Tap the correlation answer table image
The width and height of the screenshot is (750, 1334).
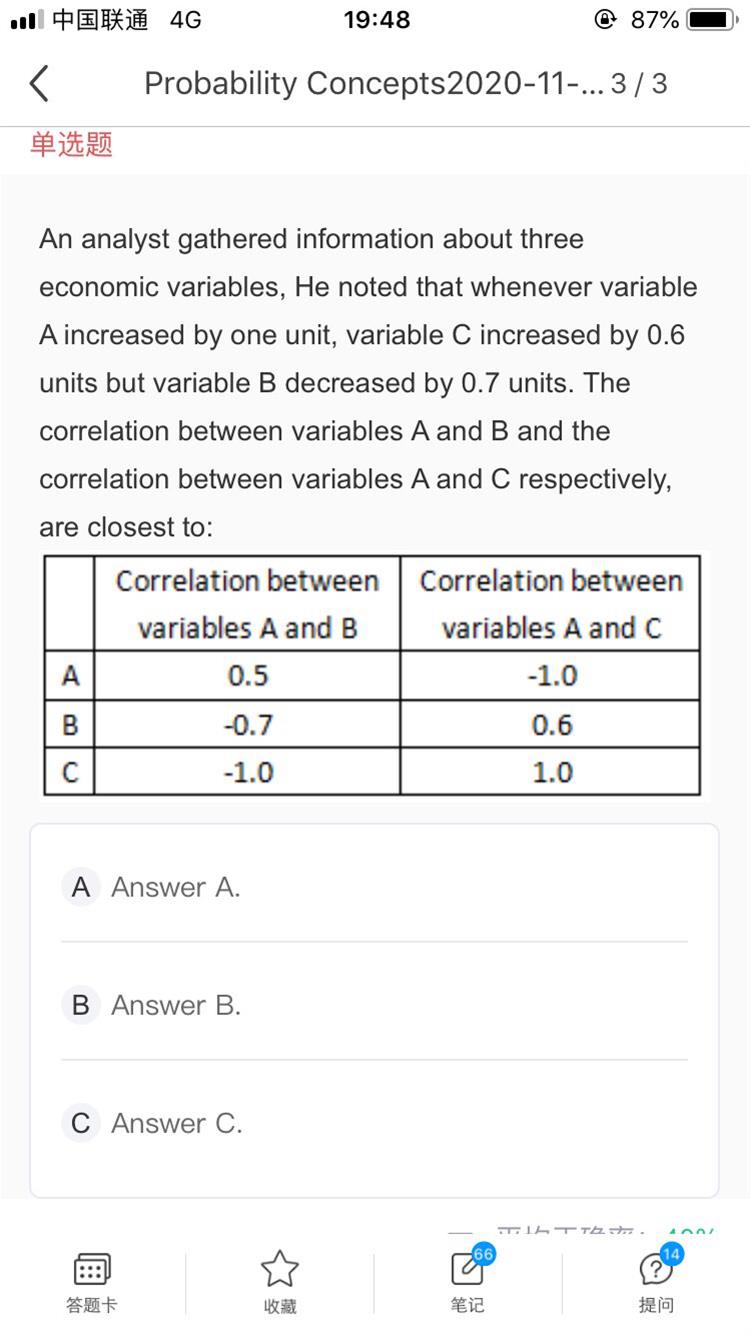point(371,676)
